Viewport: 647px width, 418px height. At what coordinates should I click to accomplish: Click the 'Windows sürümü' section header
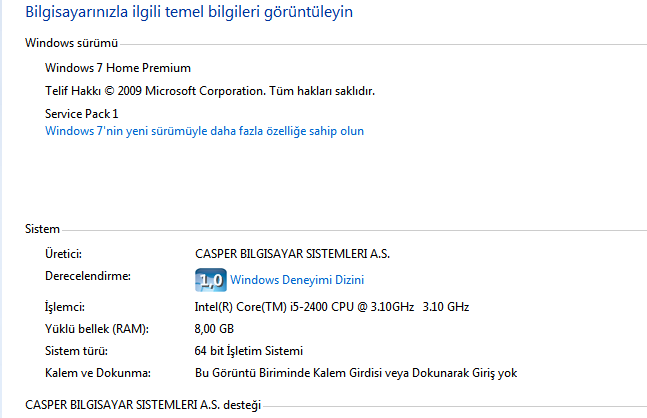pos(71,43)
